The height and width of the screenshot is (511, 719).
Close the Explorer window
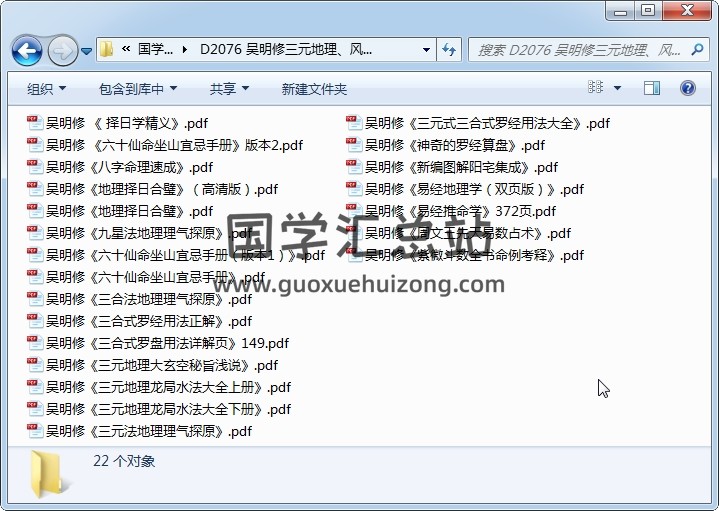point(686,11)
